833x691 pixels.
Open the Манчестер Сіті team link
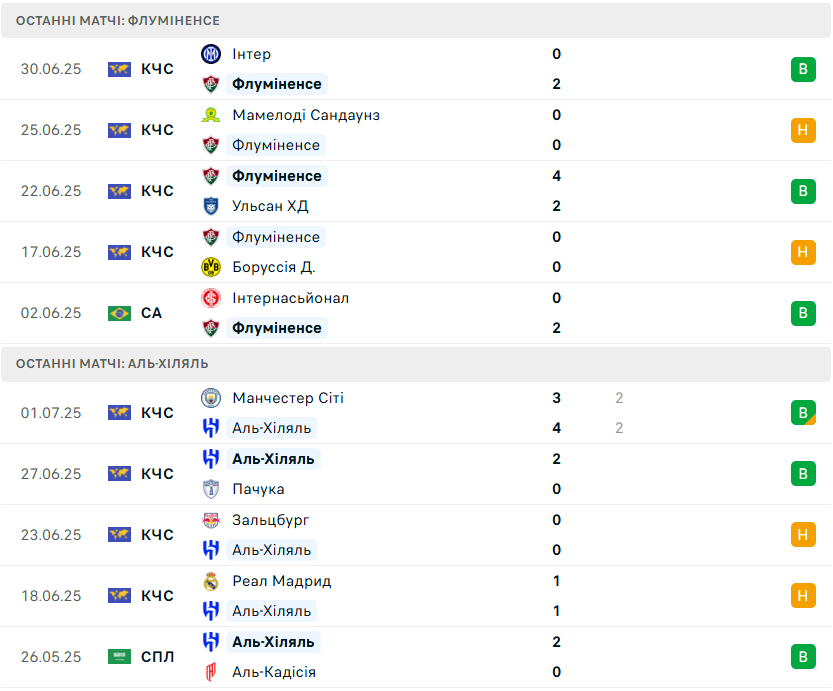click(x=288, y=398)
